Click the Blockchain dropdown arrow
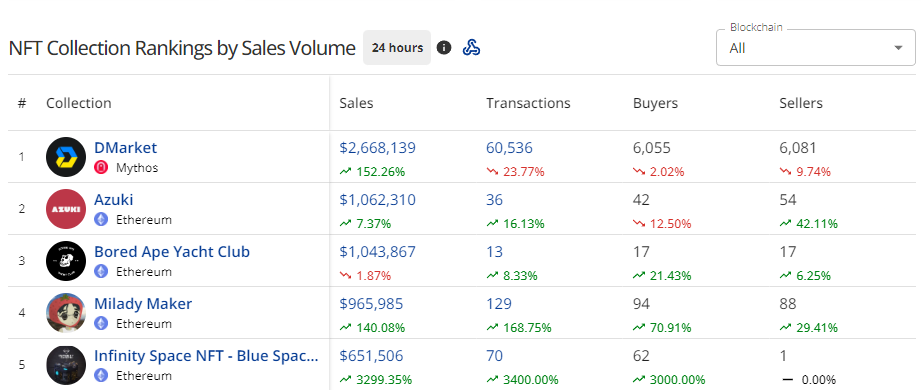Screen dimensions: 921x390 click(898, 48)
